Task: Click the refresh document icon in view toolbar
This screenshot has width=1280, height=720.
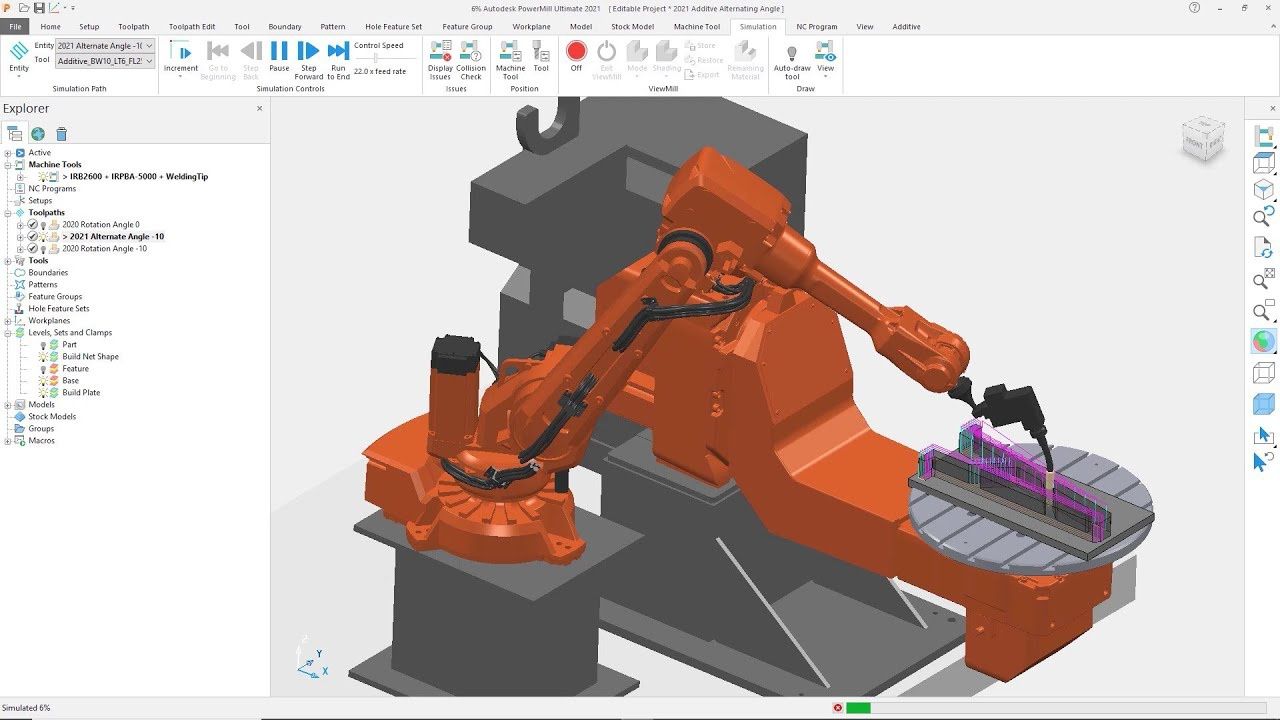Action: [x=1263, y=248]
